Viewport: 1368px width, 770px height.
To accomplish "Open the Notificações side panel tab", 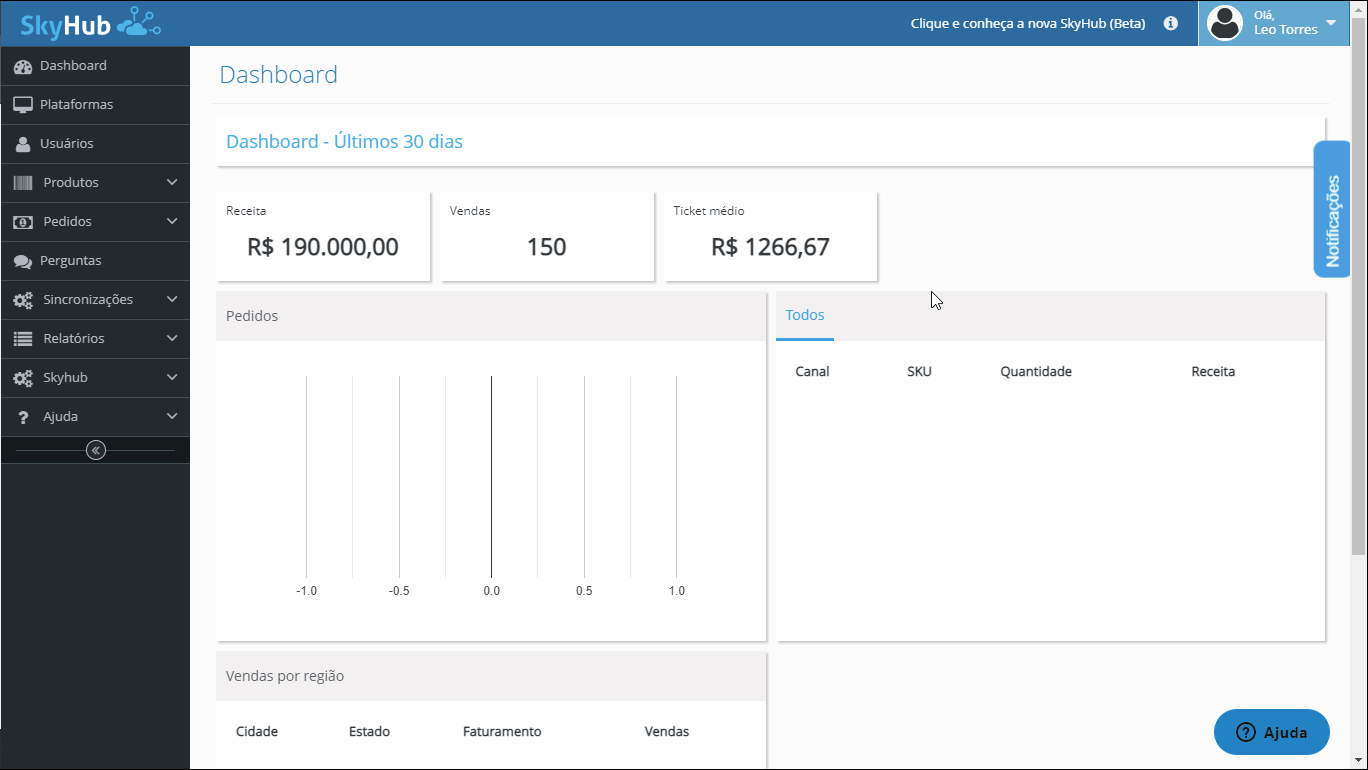I will coord(1331,209).
